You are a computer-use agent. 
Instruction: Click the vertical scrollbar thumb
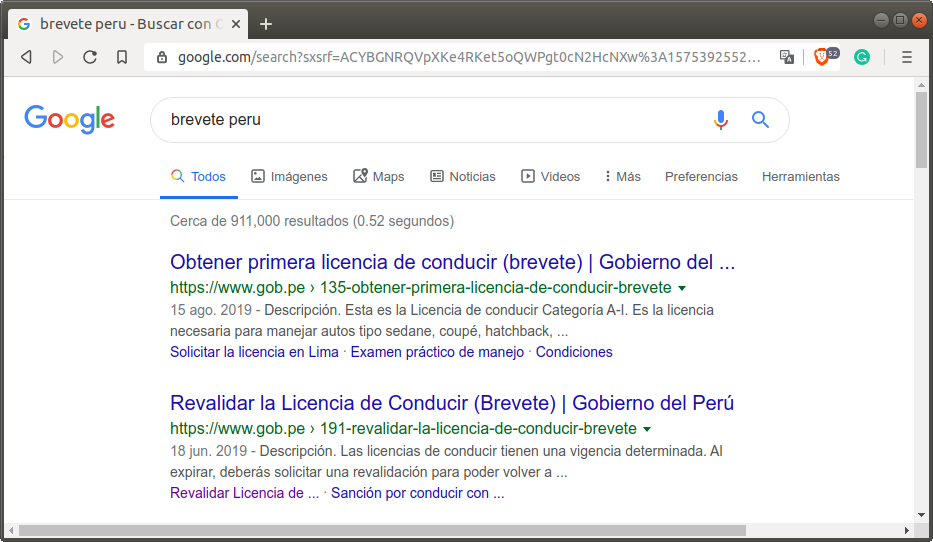[x=921, y=130]
